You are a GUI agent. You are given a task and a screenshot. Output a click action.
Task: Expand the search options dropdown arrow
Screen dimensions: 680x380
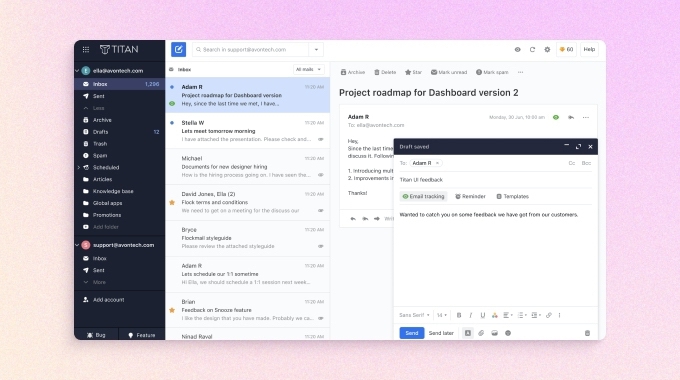(x=316, y=49)
